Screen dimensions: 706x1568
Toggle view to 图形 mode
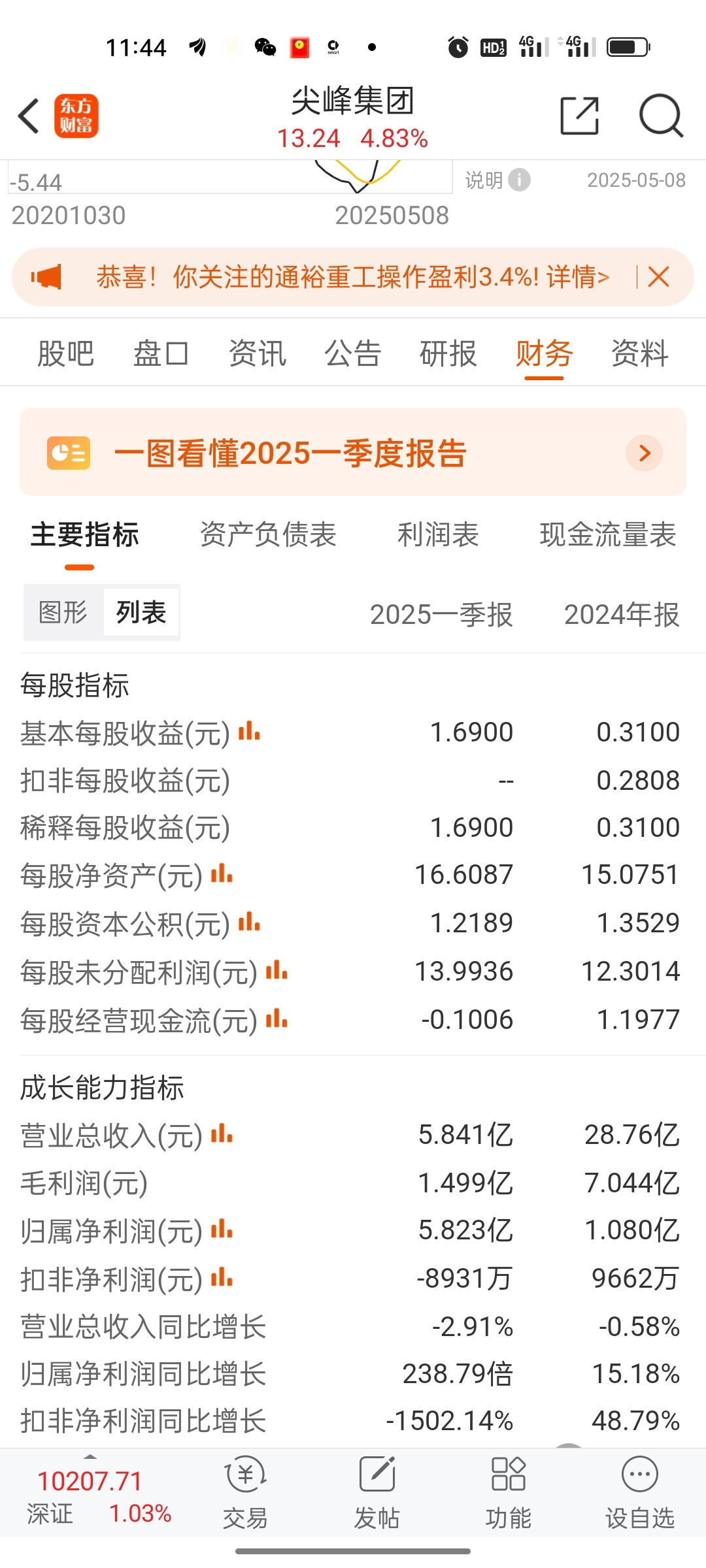[63, 613]
